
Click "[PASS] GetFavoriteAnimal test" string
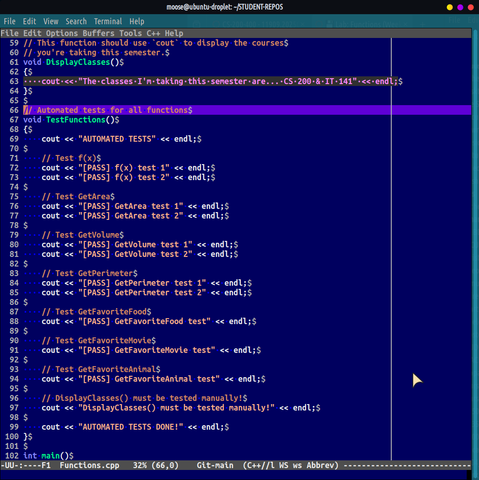tap(149, 379)
